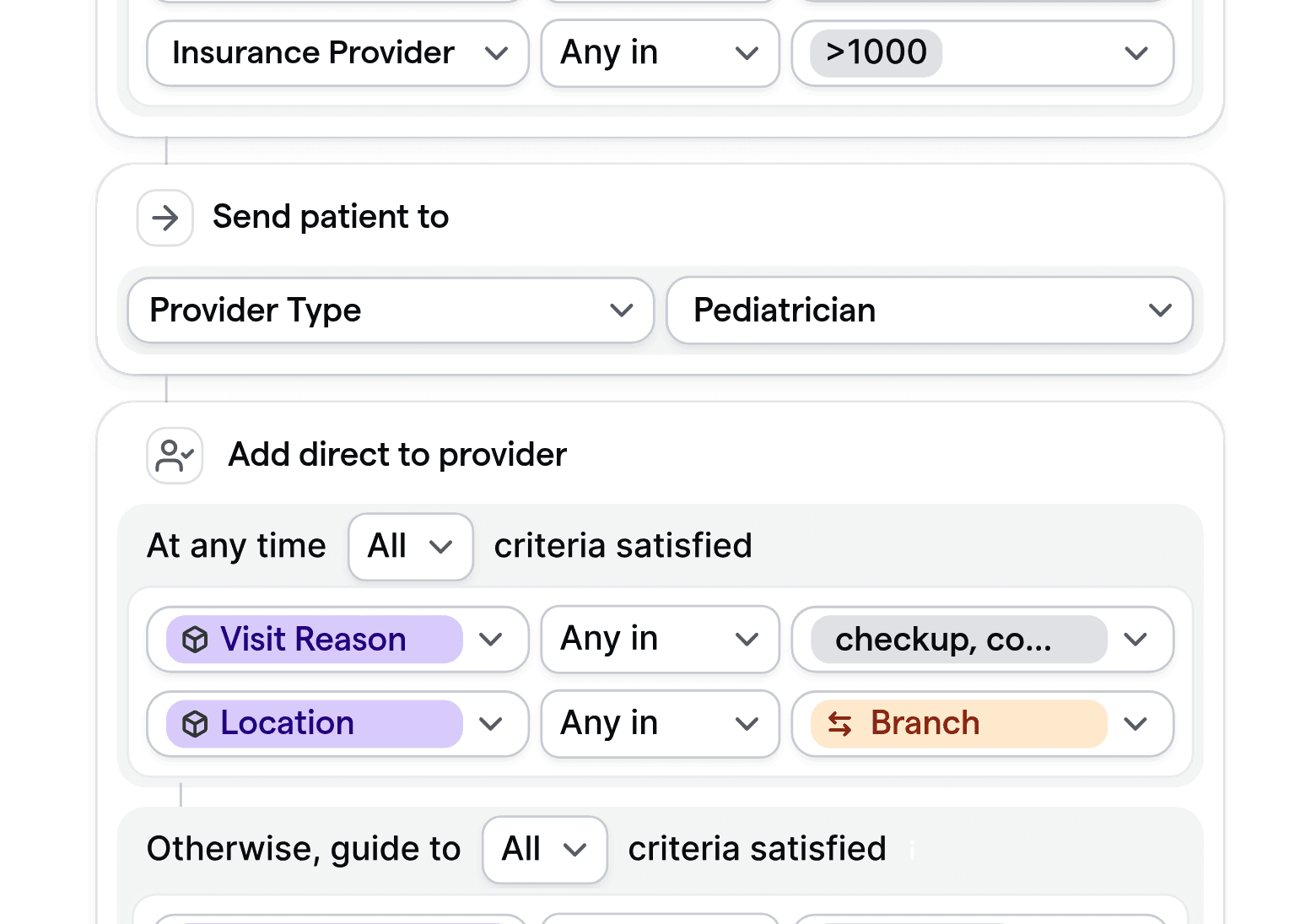Screen dimensions: 1316x924
Task: Click the cube icon on Visit Reason tag
Action: 195,640
